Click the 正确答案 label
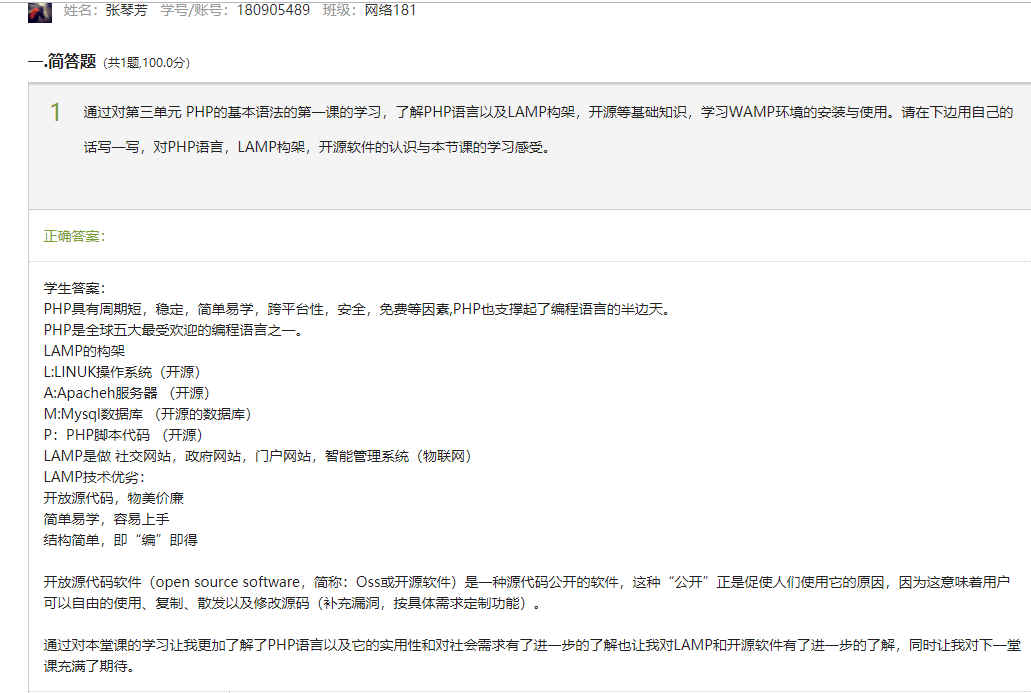Image resolution: width=1031 pixels, height=693 pixels. click(x=74, y=236)
